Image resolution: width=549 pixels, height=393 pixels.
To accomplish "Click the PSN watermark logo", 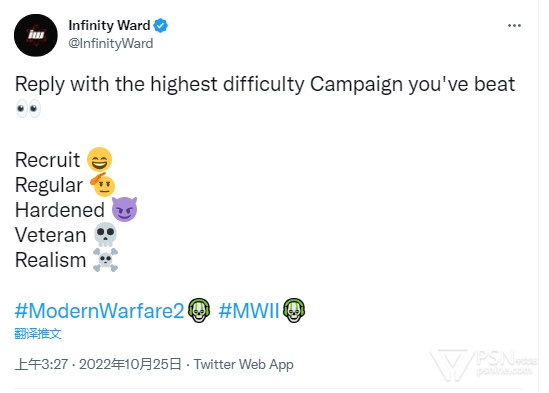I will coord(483,363).
